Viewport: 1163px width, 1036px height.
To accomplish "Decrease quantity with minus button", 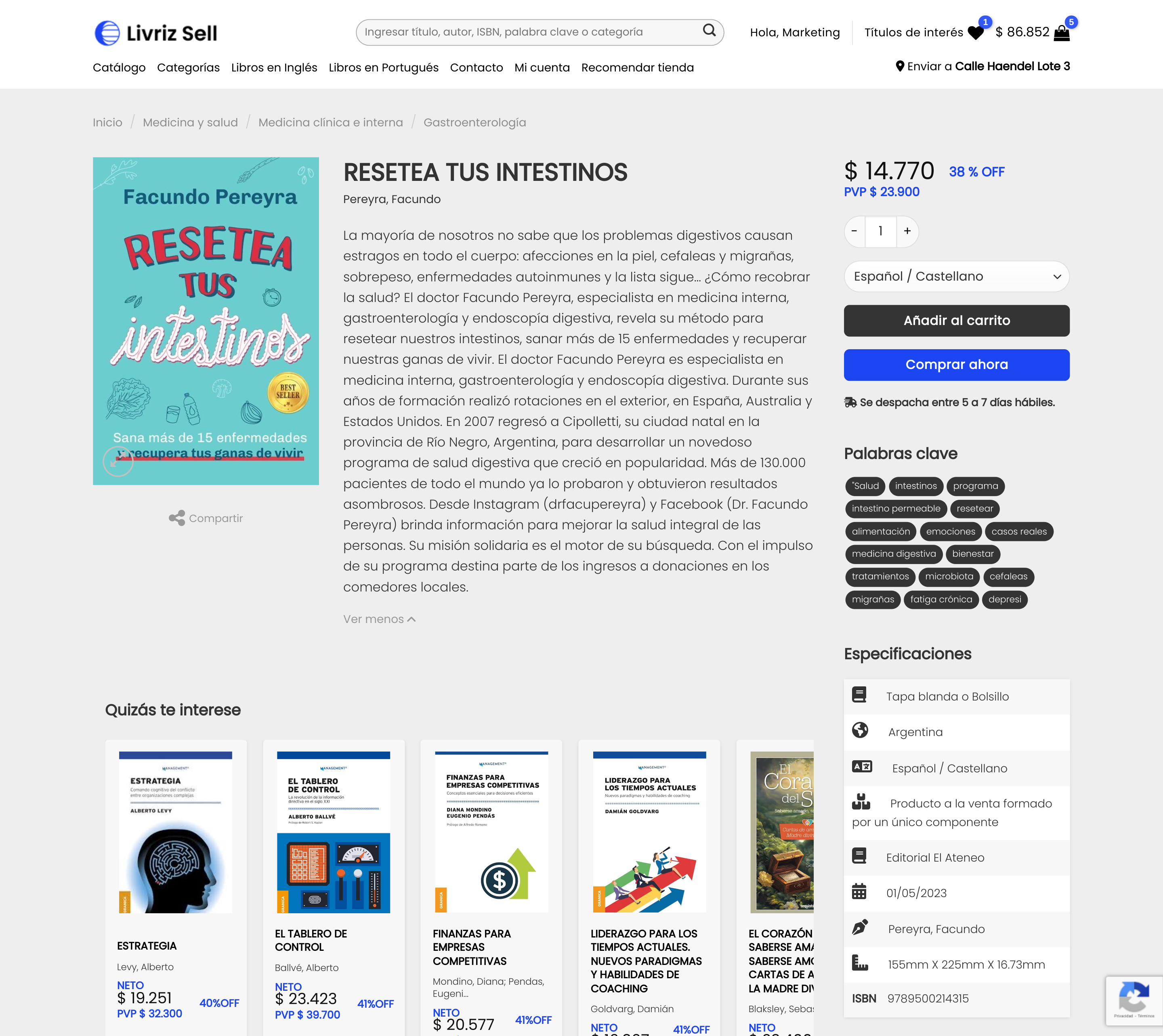I will tap(854, 231).
